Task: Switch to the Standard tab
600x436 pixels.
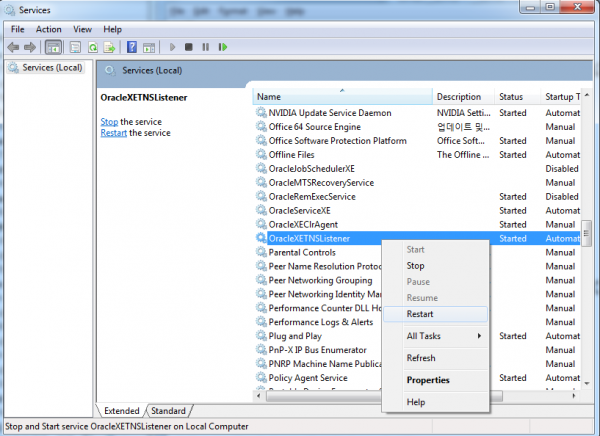Action: pos(168,411)
